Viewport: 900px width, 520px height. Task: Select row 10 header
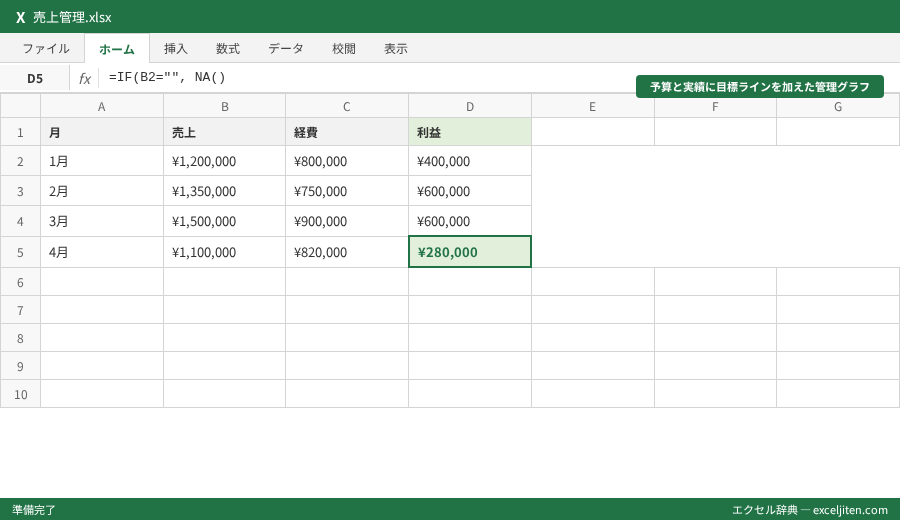(20, 394)
